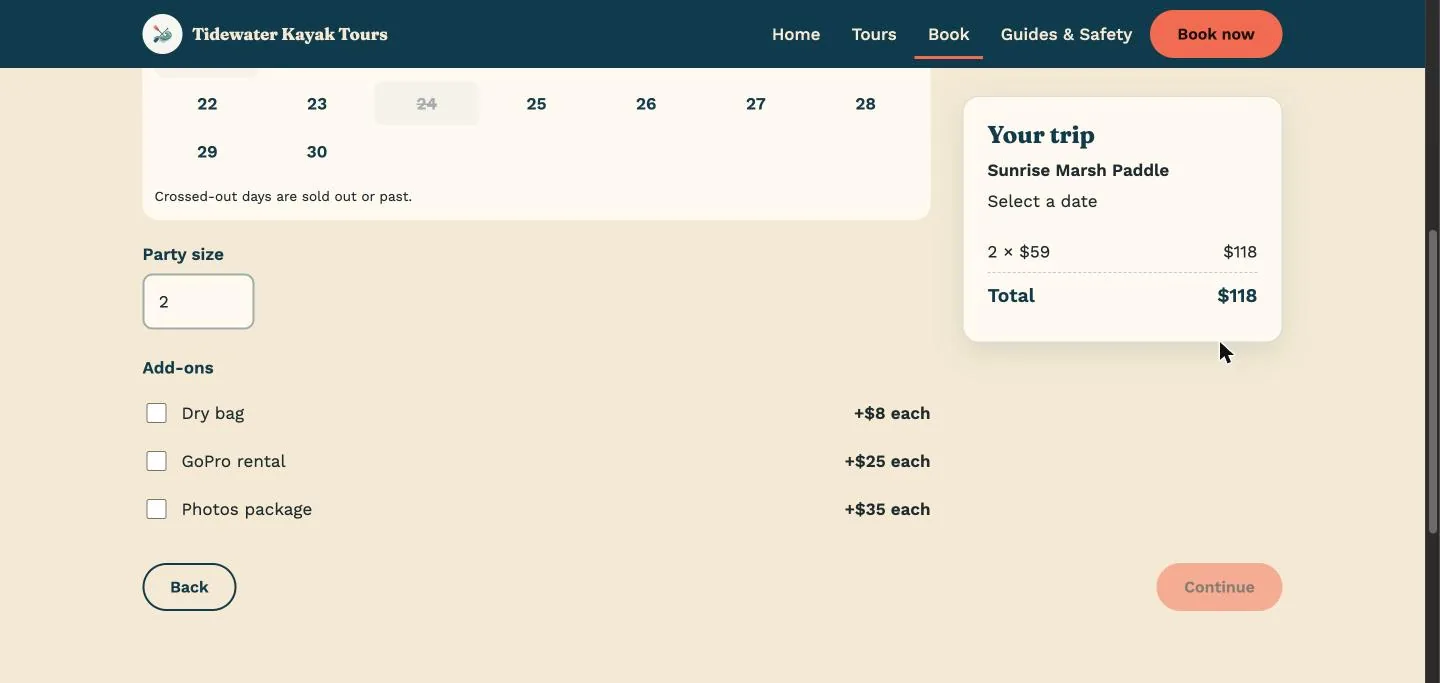Click the '+$8 each' price label

892,413
